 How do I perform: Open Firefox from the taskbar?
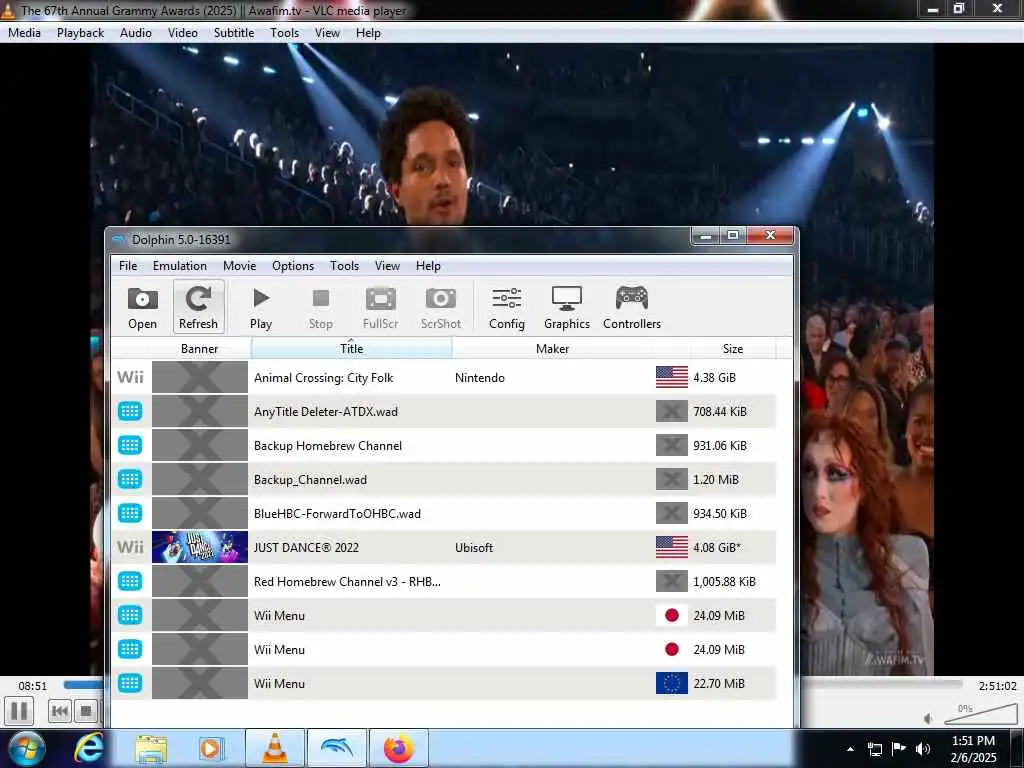tap(399, 748)
